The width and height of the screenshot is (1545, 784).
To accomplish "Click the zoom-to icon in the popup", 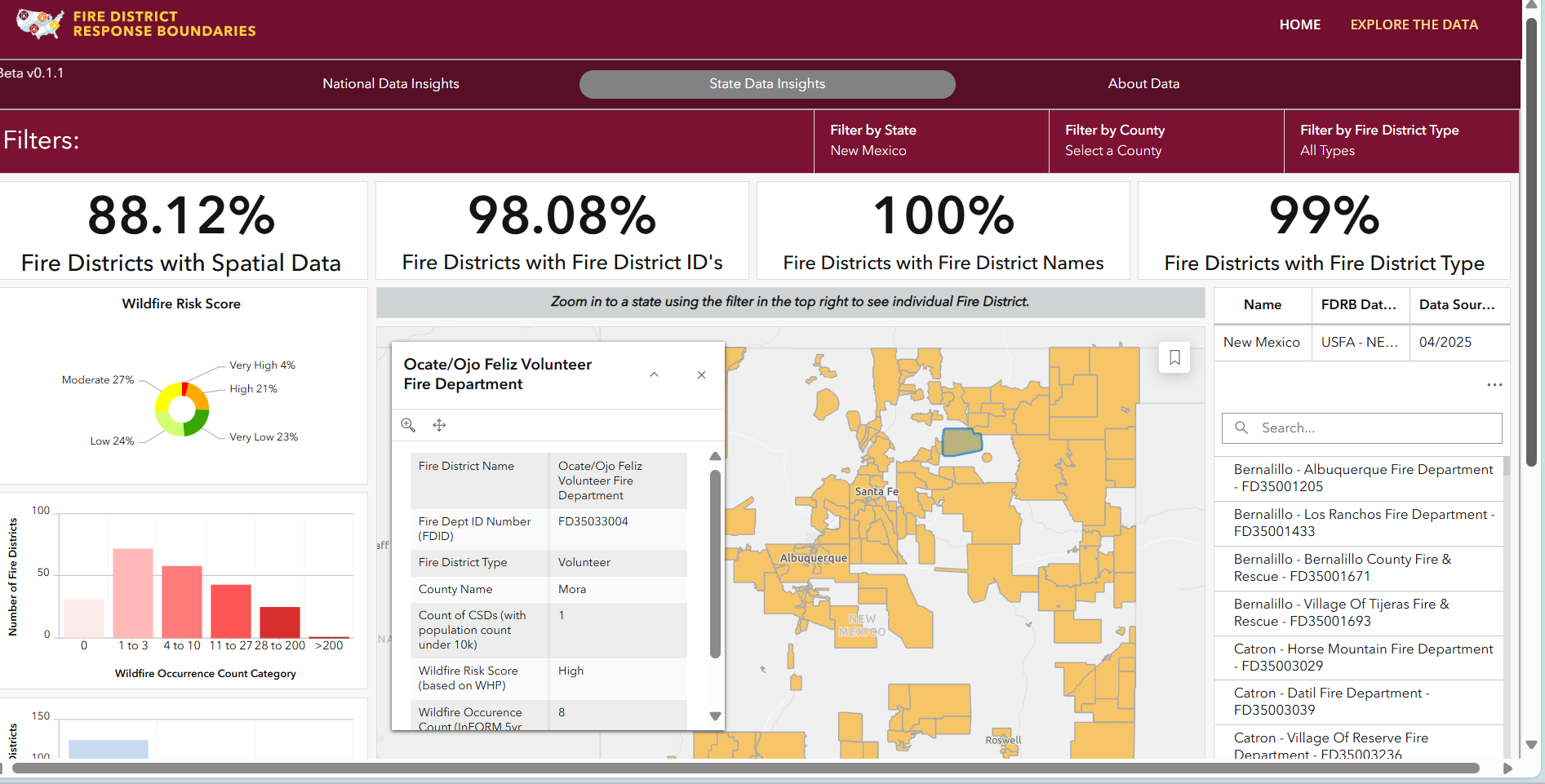I will click(408, 425).
